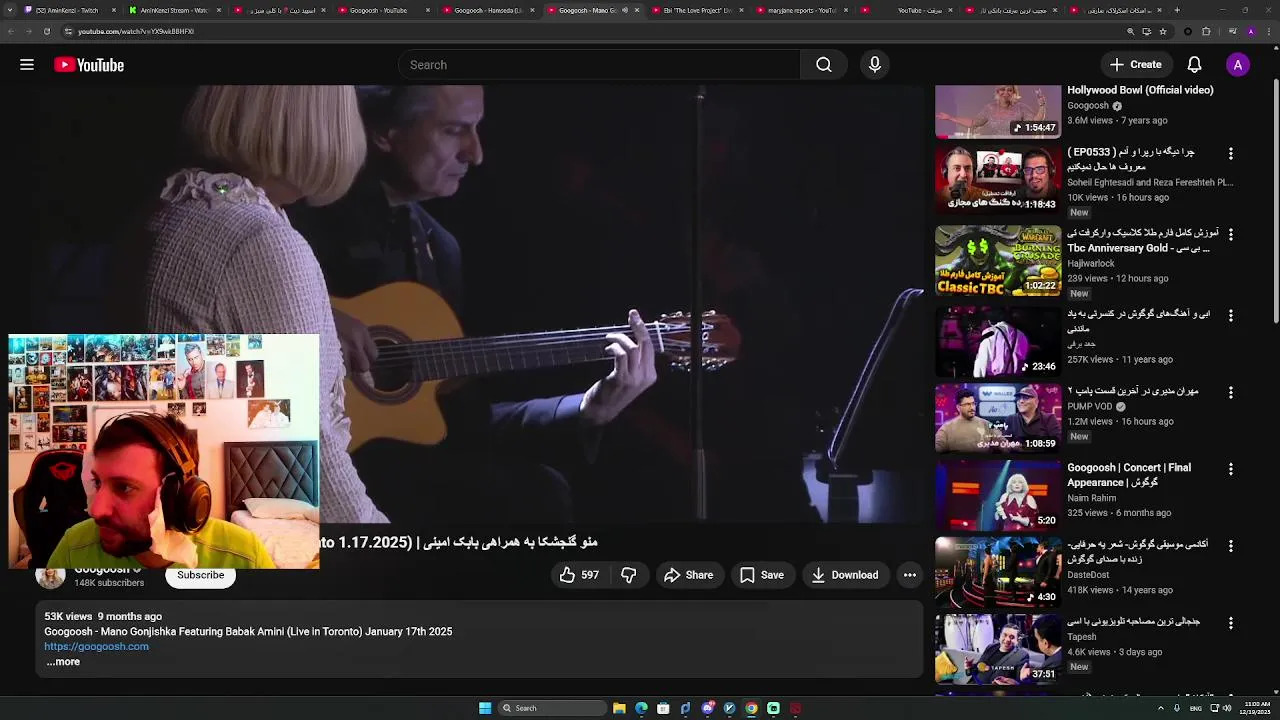Click the Windows taskbar Search box
The image size is (1280, 720).
coord(551,708)
